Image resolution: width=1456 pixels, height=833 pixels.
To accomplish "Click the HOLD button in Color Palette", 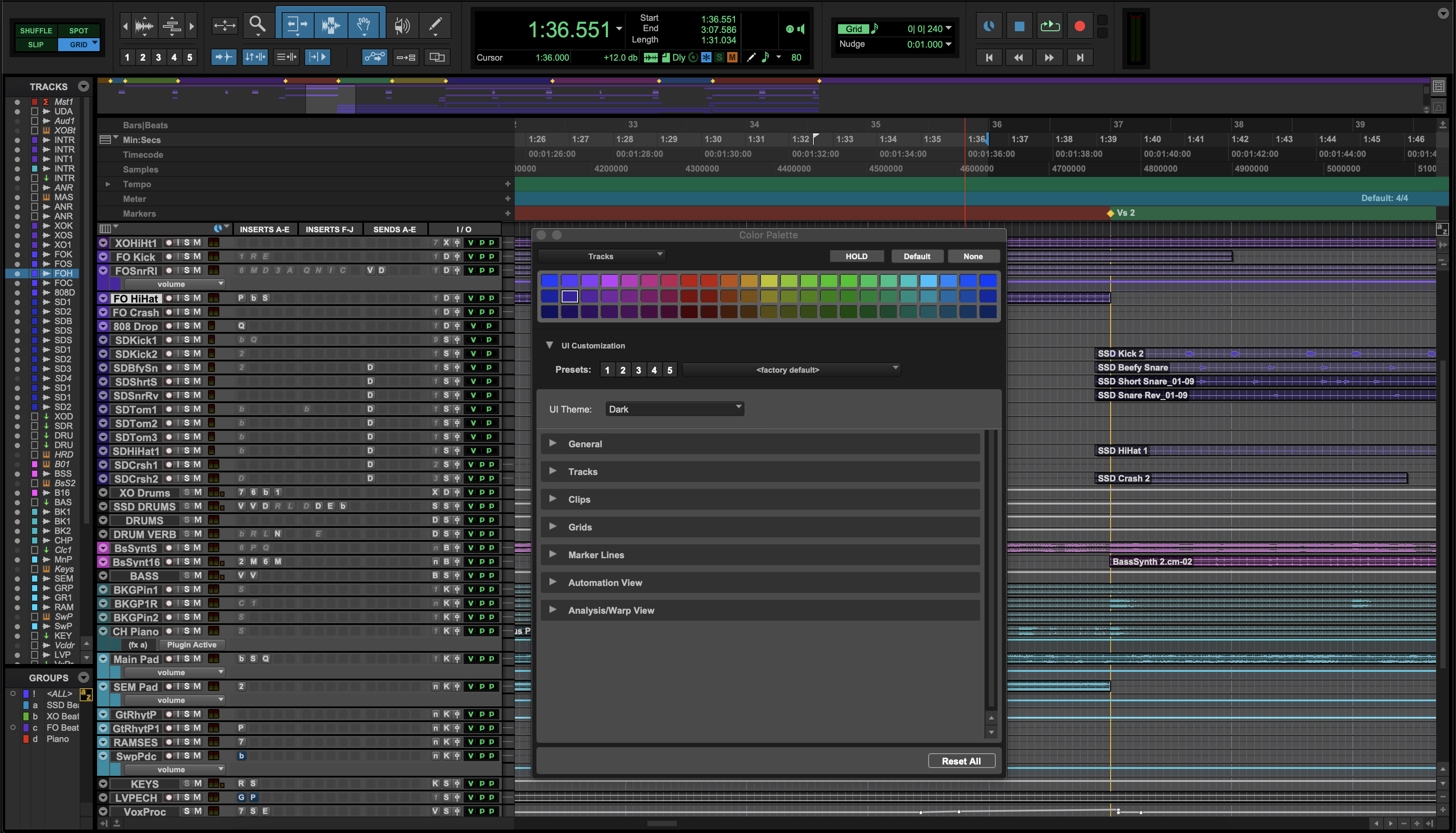I will coord(856,256).
